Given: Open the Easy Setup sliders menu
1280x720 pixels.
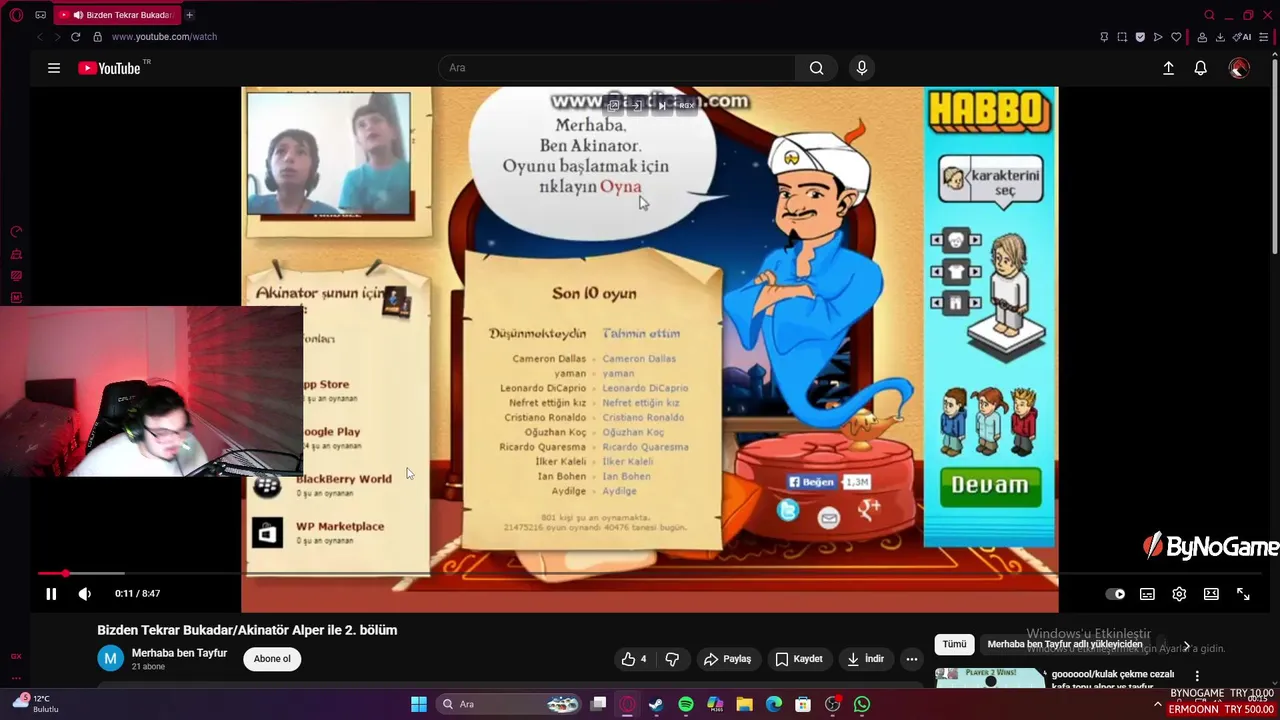Looking at the screenshot, I should pos(1264,37).
